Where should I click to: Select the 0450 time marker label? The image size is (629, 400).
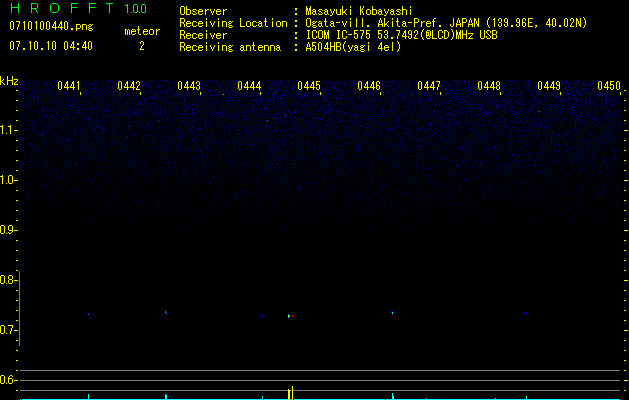[x=609, y=86]
